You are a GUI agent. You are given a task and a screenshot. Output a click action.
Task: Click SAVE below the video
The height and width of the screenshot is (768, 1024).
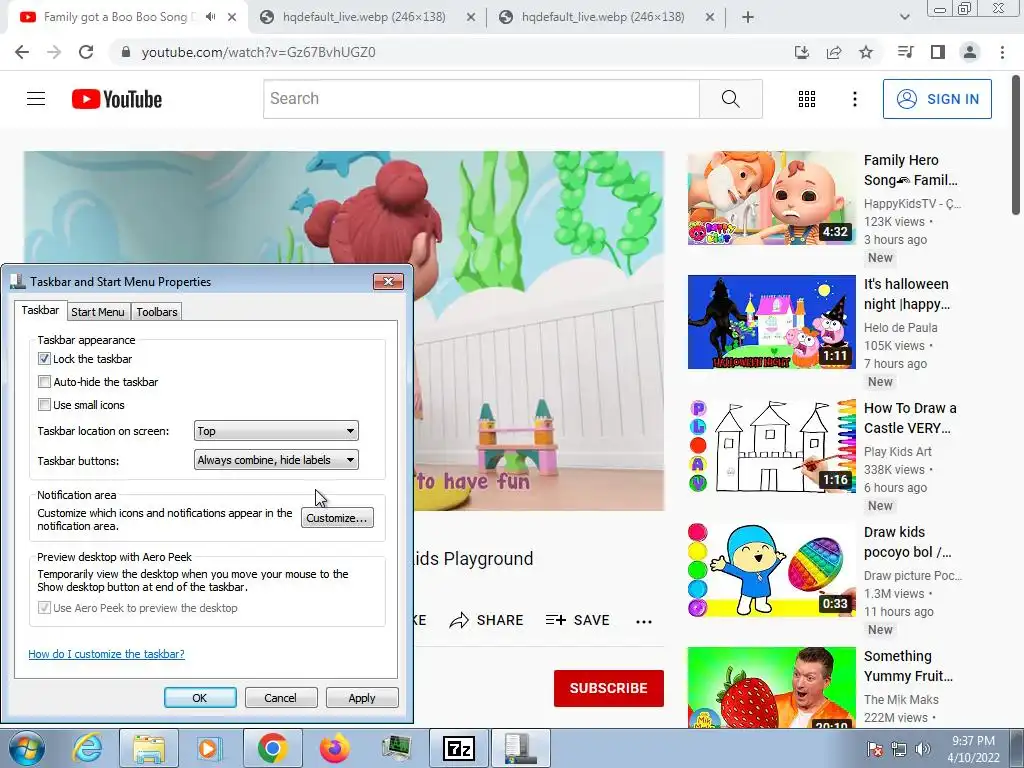[577, 620]
